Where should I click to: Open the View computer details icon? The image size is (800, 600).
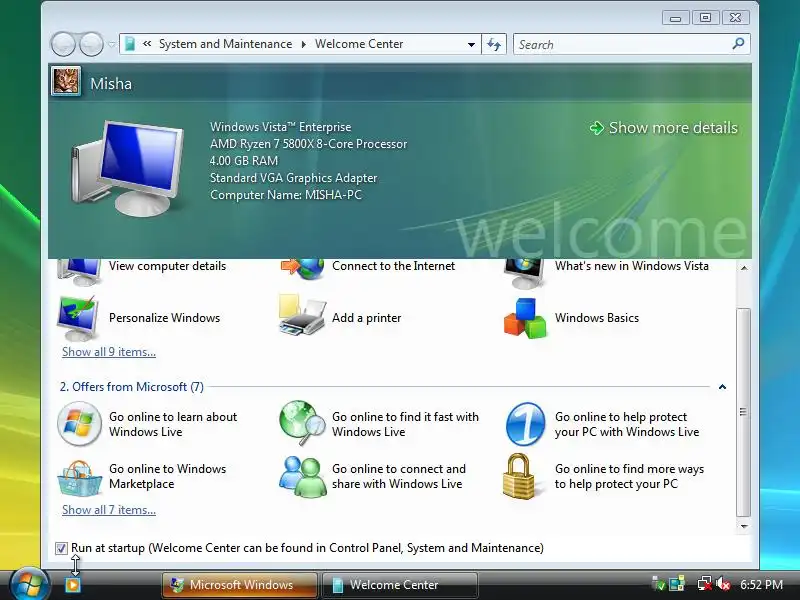tap(79, 271)
